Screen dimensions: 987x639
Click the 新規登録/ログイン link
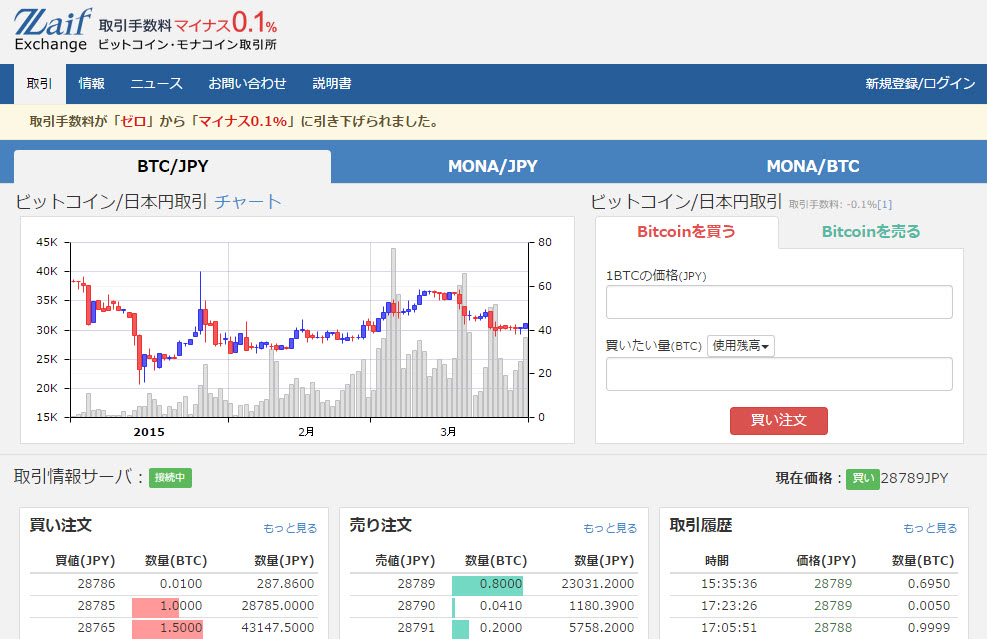coord(920,84)
